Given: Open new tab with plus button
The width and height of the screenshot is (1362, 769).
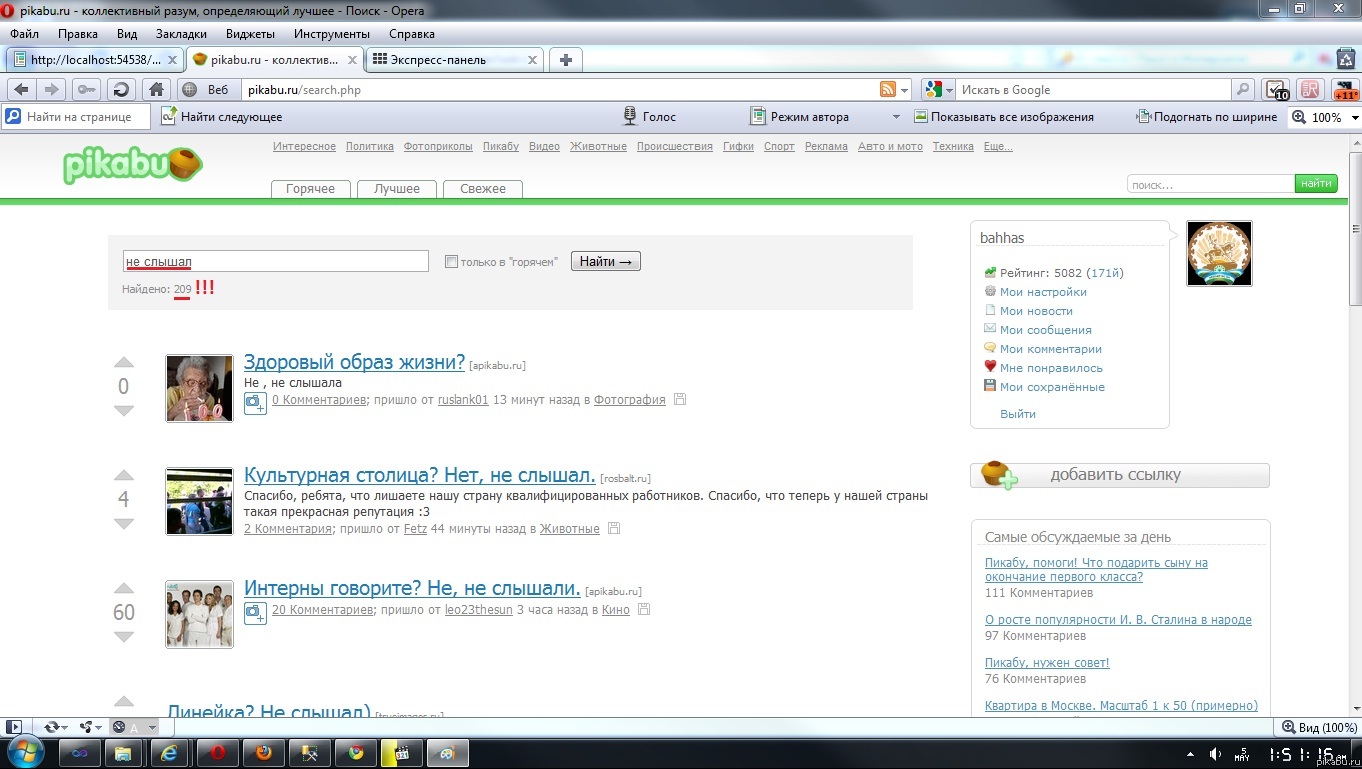Looking at the screenshot, I should [565, 60].
